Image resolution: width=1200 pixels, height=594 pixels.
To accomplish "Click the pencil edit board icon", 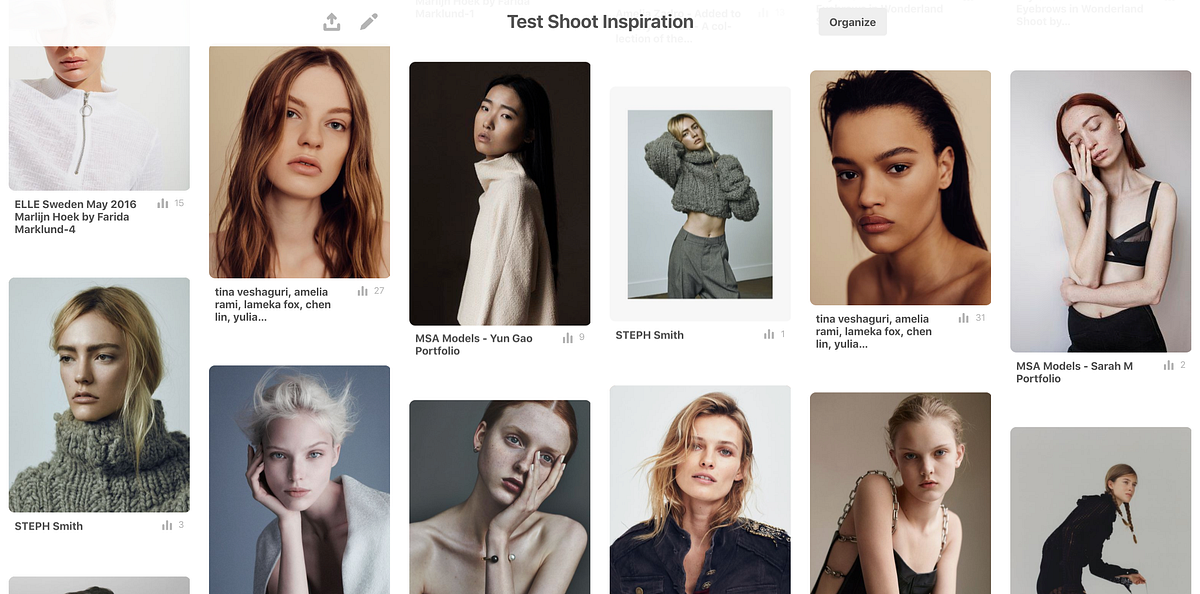I will 369,21.
